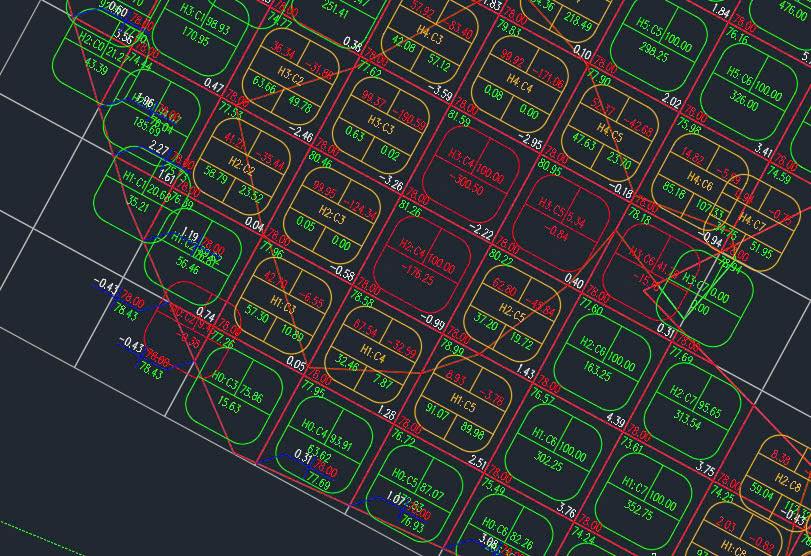
Task: Select the red volume value -300.50
Action: click(x=466, y=186)
